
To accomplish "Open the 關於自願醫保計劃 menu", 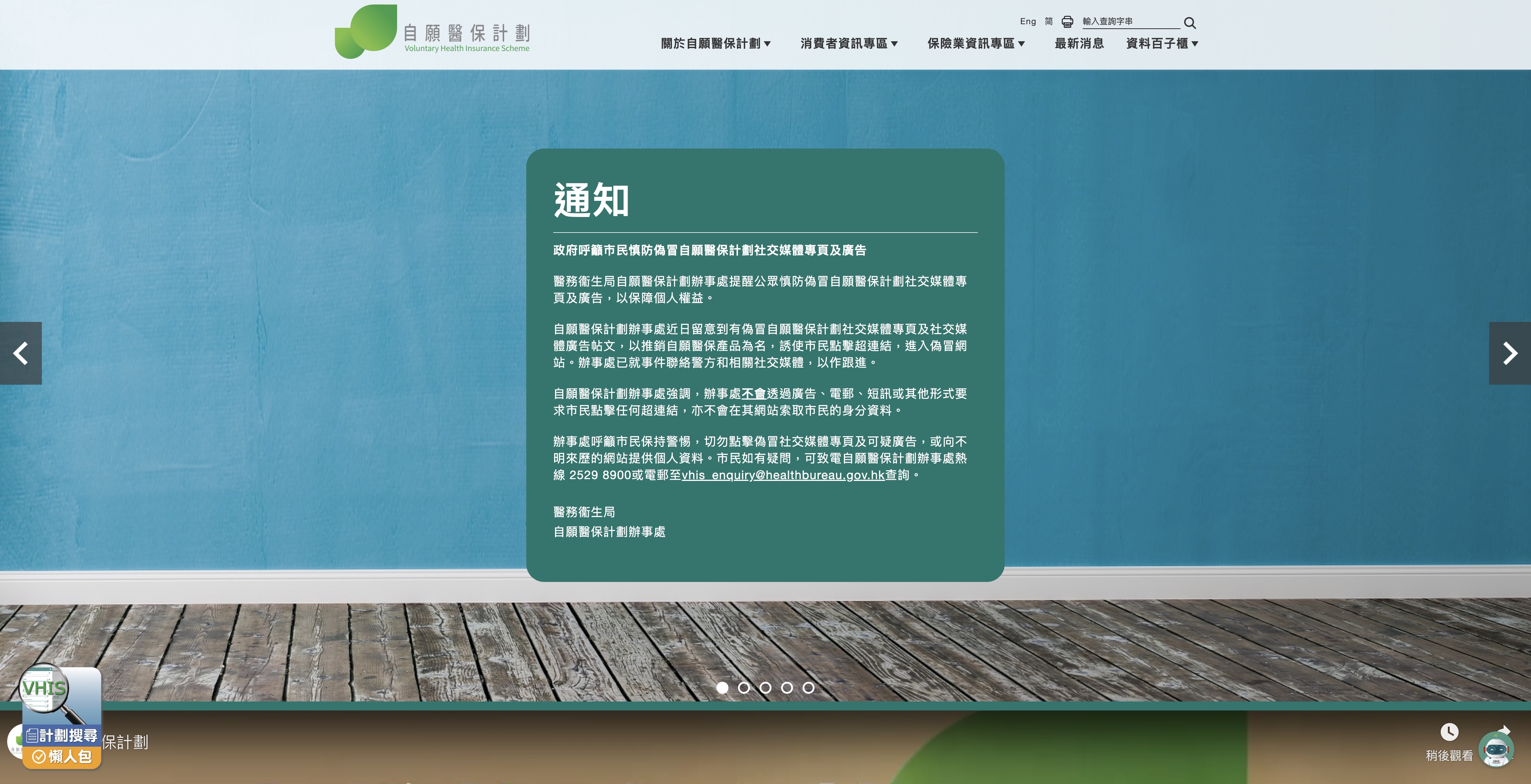I will click(710, 43).
